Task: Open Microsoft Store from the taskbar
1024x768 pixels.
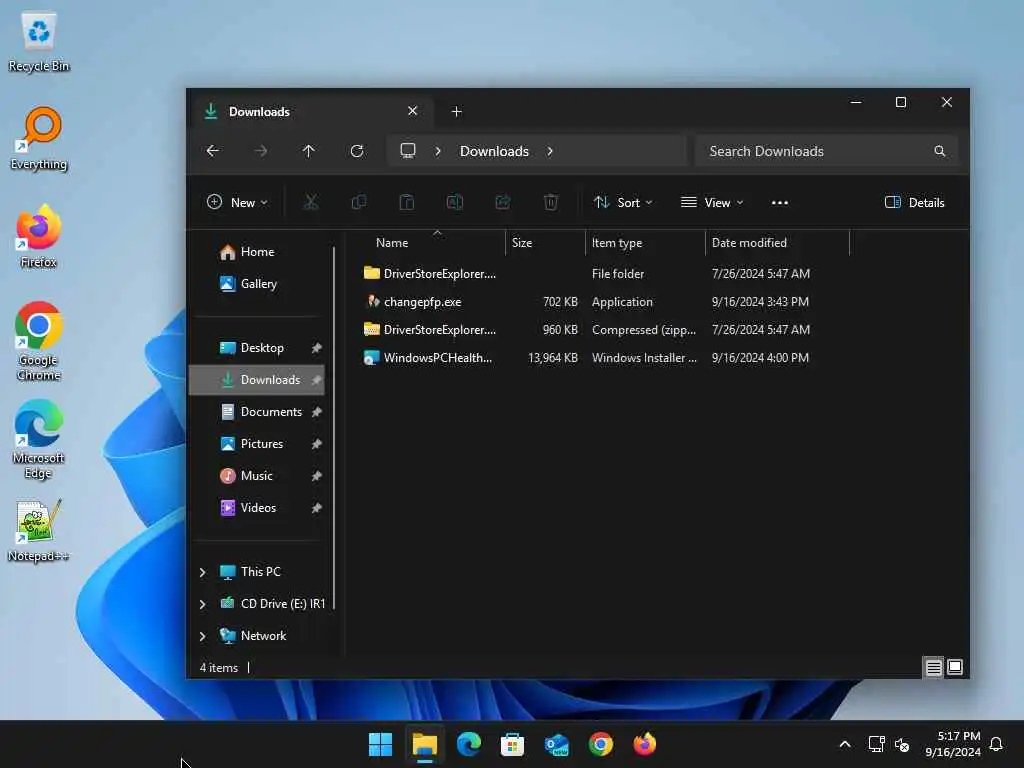Action: (x=513, y=744)
